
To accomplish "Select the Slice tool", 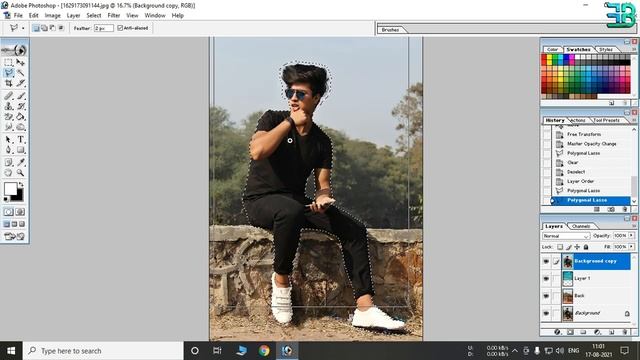I will click(x=20, y=83).
